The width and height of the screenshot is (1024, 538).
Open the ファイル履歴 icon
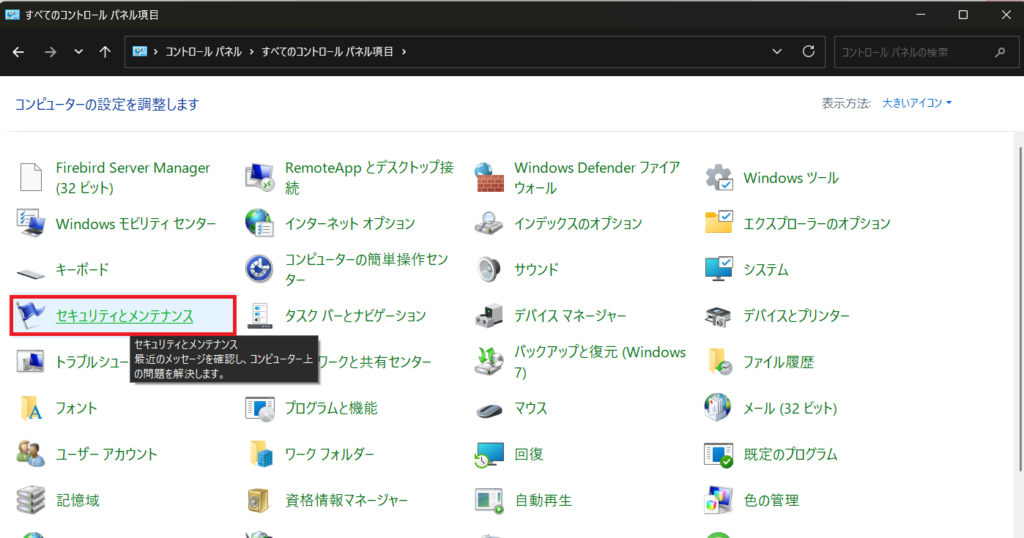718,362
